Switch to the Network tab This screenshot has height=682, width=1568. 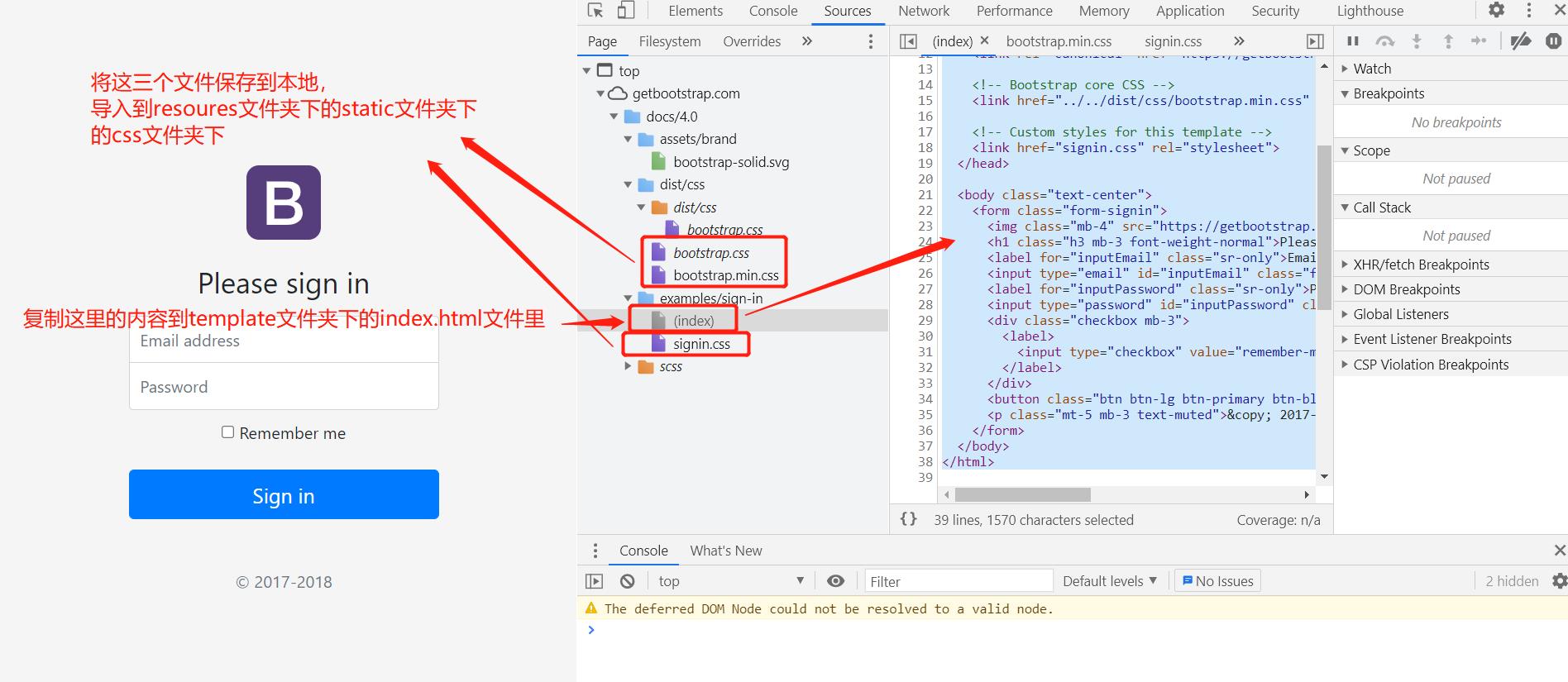924,11
